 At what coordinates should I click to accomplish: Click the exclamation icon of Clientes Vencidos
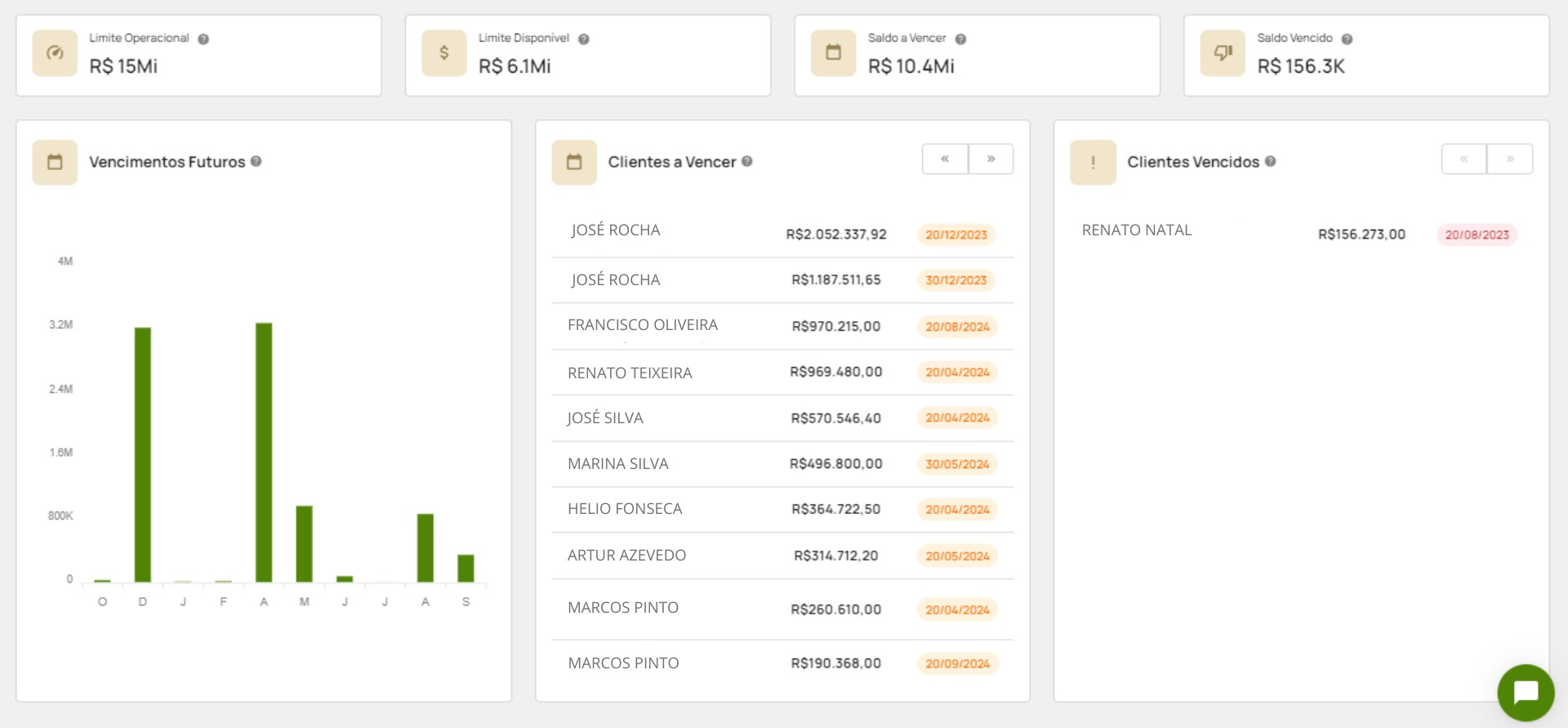pos(1093,163)
